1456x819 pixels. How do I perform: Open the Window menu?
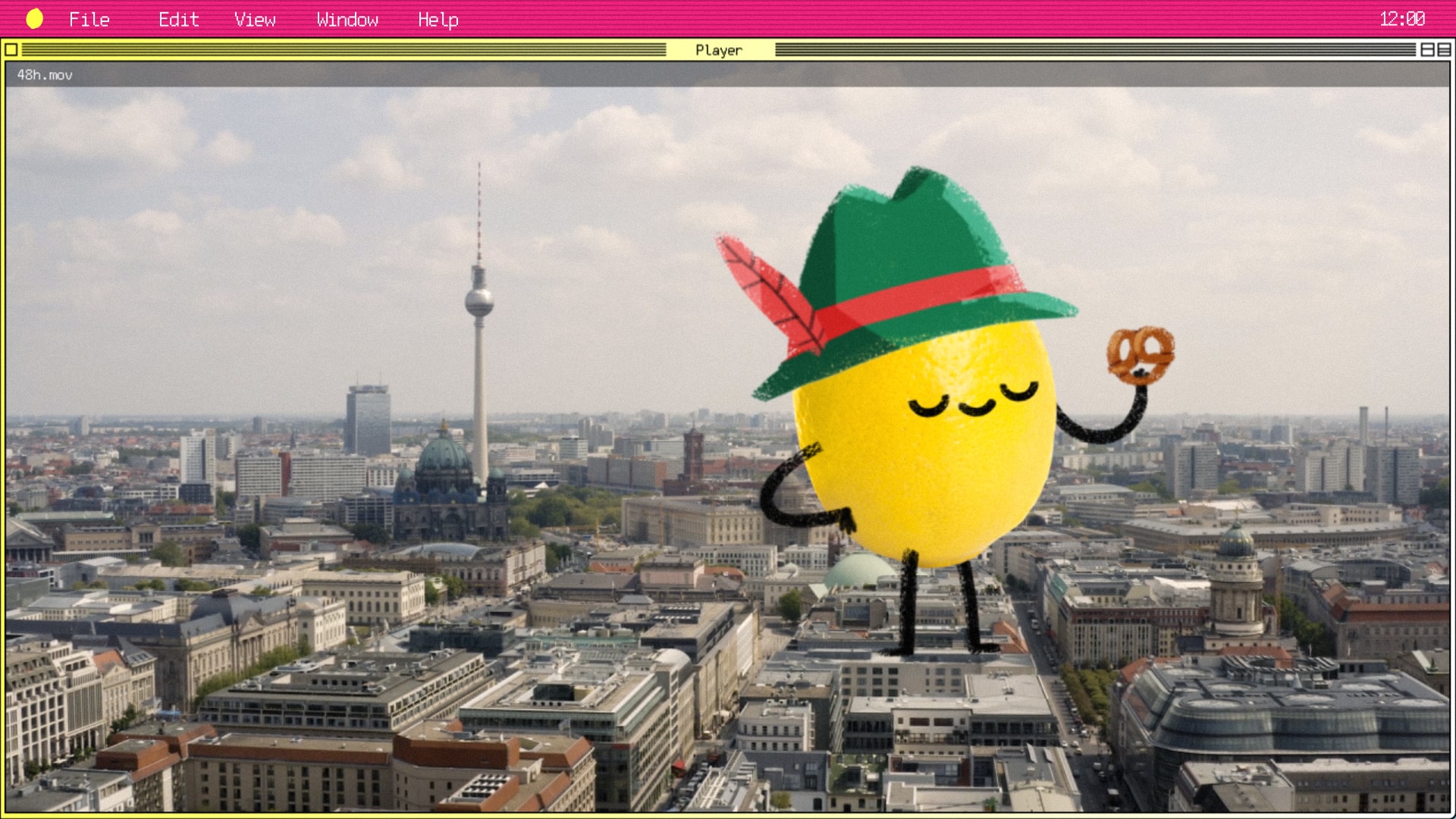click(347, 20)
